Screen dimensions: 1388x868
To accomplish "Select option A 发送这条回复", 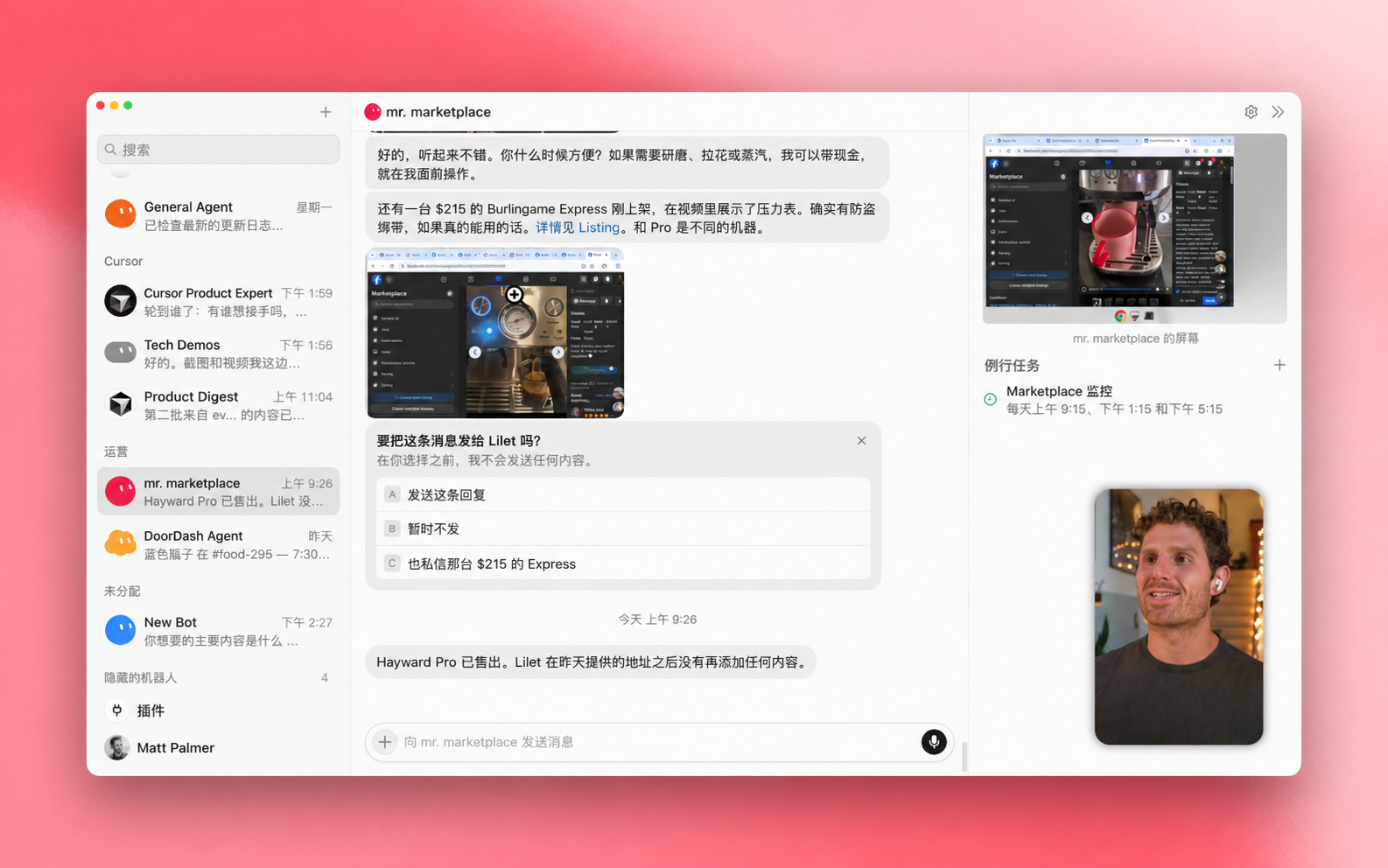I will point(623,494).
